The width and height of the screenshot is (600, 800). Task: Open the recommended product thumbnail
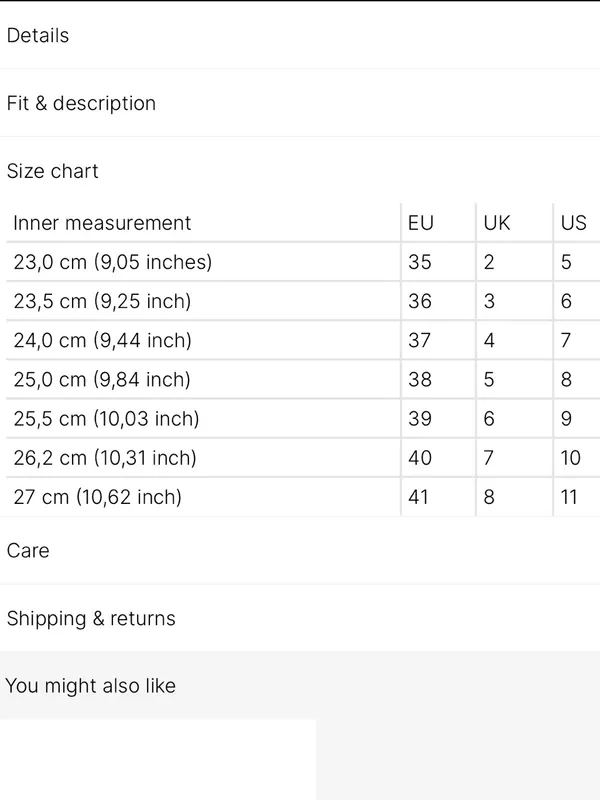coord(158,759)
